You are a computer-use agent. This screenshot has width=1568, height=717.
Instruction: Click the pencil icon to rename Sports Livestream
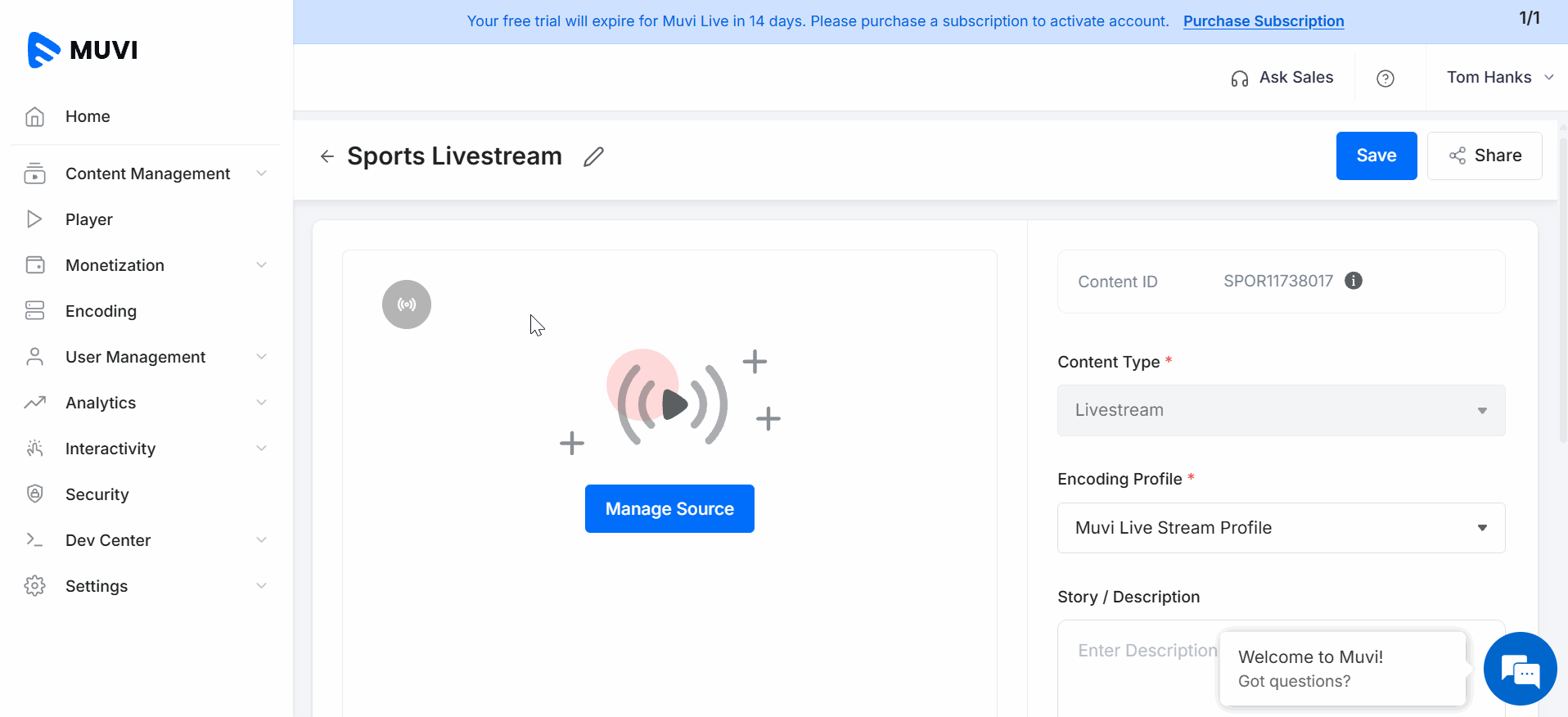click(593, 156)
